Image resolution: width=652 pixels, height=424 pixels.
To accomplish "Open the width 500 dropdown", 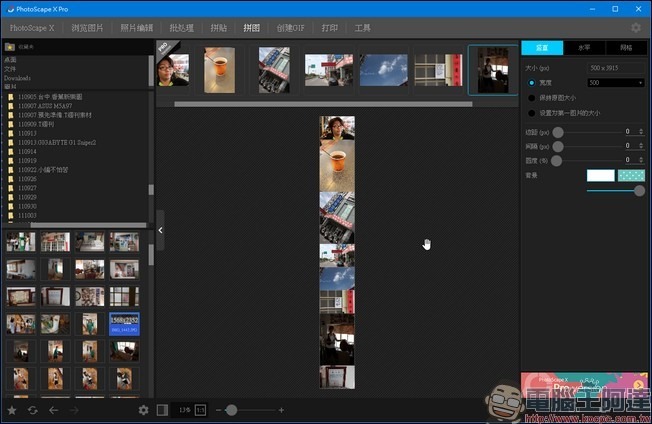I will [616, 83].
